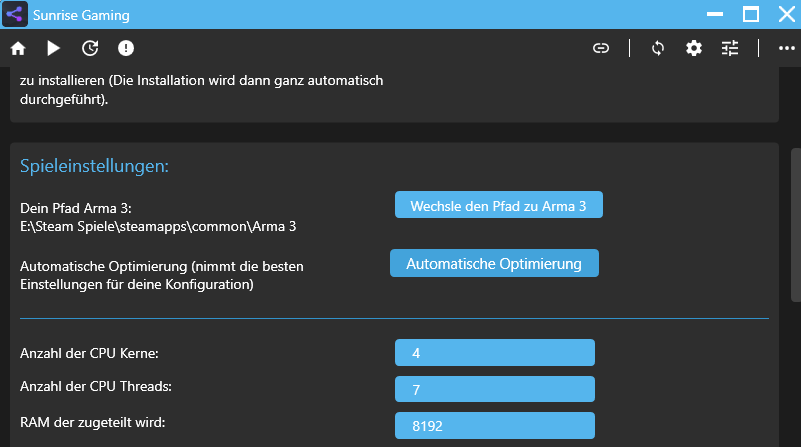Open the three-dot more menu
This screenshot has height=447, width=801.
coord(786,48)
